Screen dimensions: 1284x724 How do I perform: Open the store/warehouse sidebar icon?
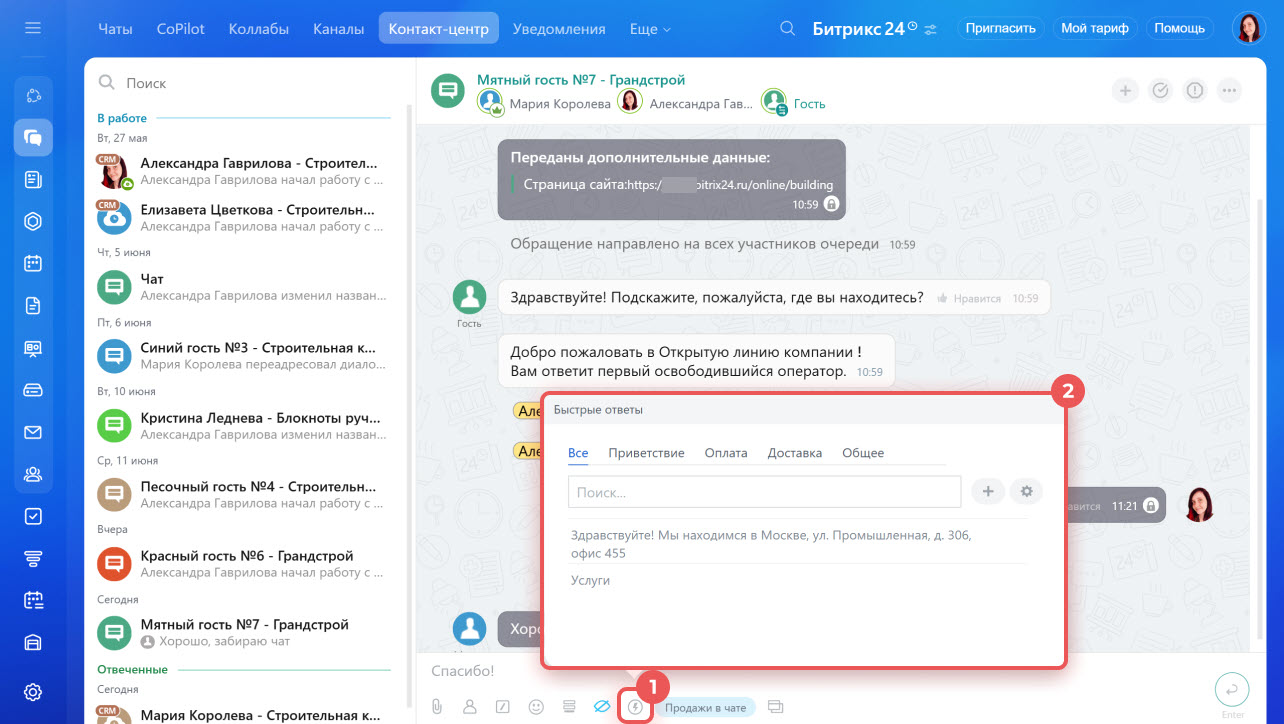pyautogui.click(x=33, y=642)
